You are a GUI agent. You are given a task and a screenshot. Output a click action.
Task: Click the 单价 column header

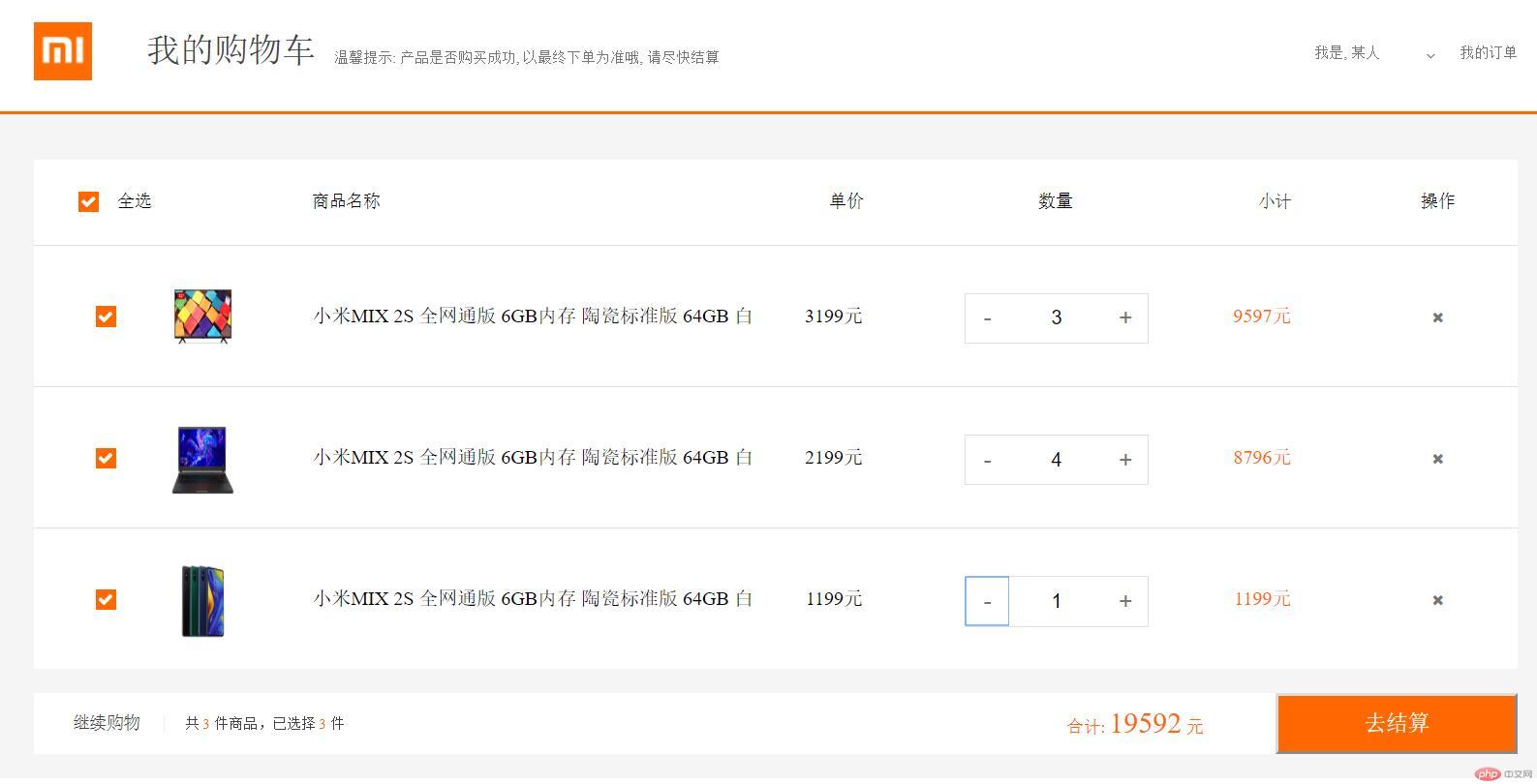pyautogui.click(x=846, y=200)
